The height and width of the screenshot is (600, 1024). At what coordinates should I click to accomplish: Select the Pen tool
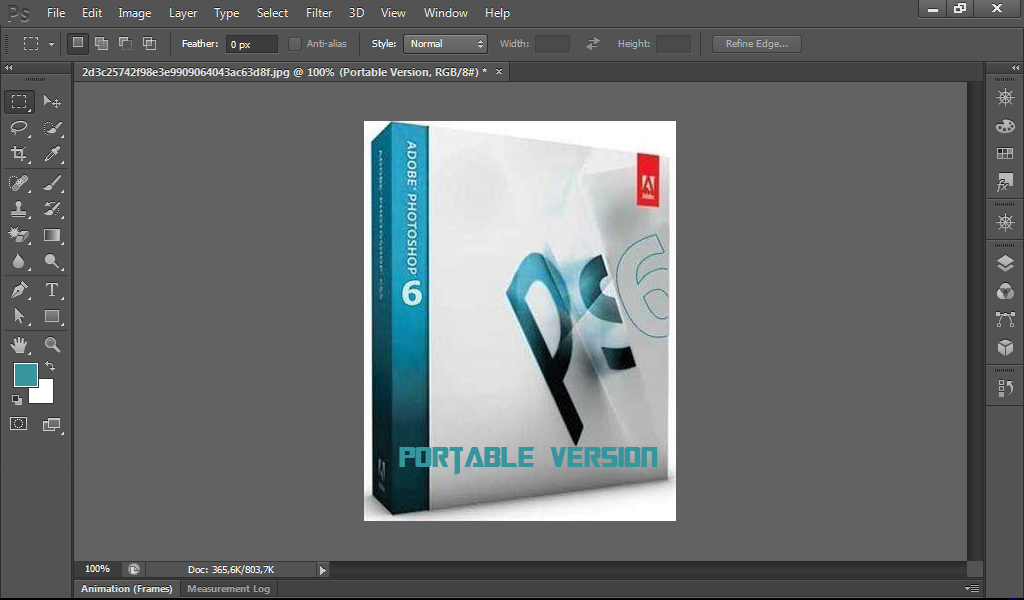point(19,289)
